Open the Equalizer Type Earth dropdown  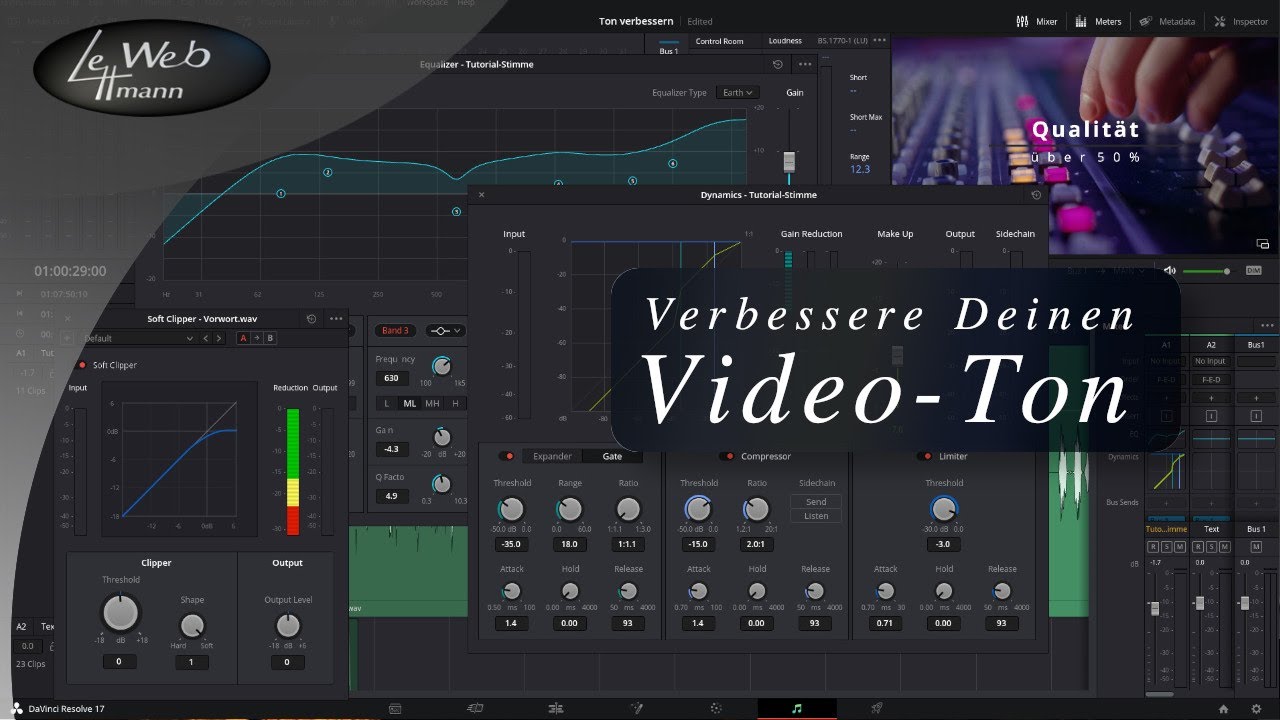pyautogui.click(x=737, y=92)
